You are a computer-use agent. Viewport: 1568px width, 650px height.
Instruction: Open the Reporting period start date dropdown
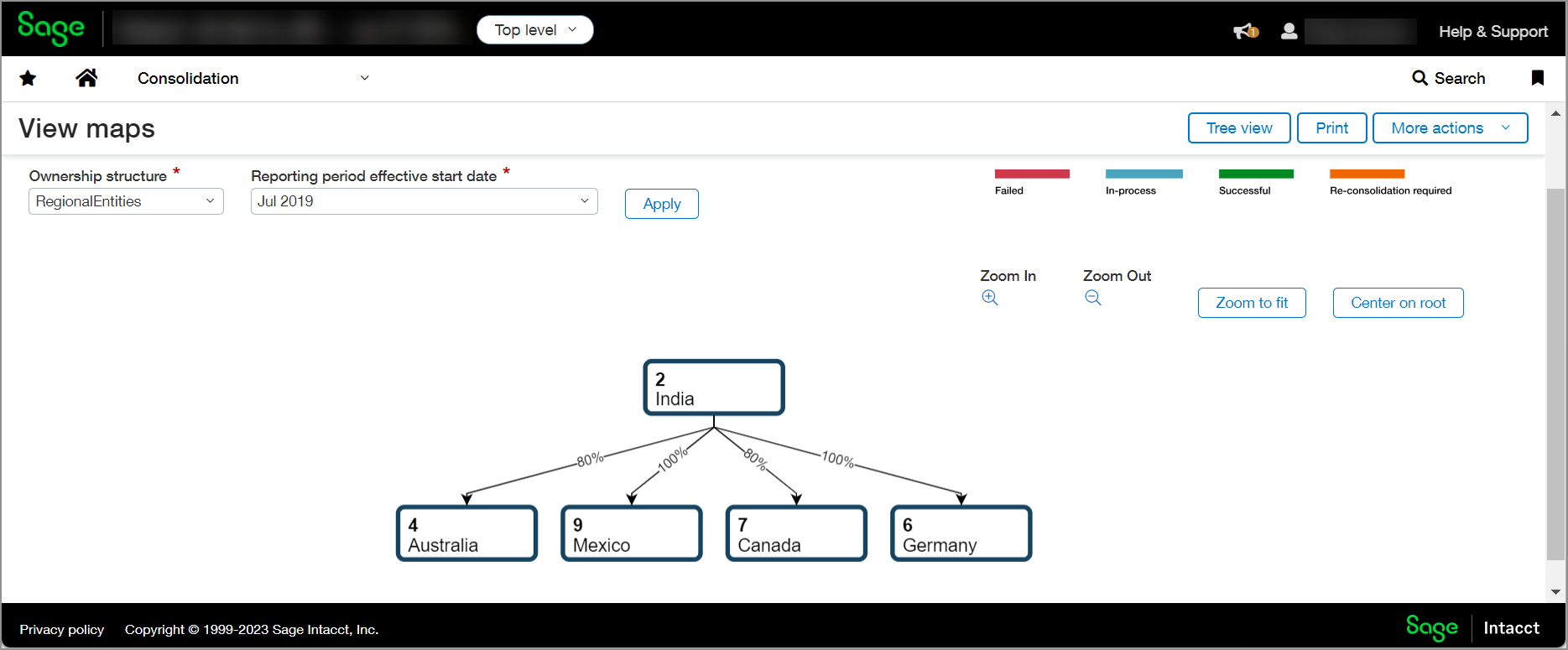point(424,201)
